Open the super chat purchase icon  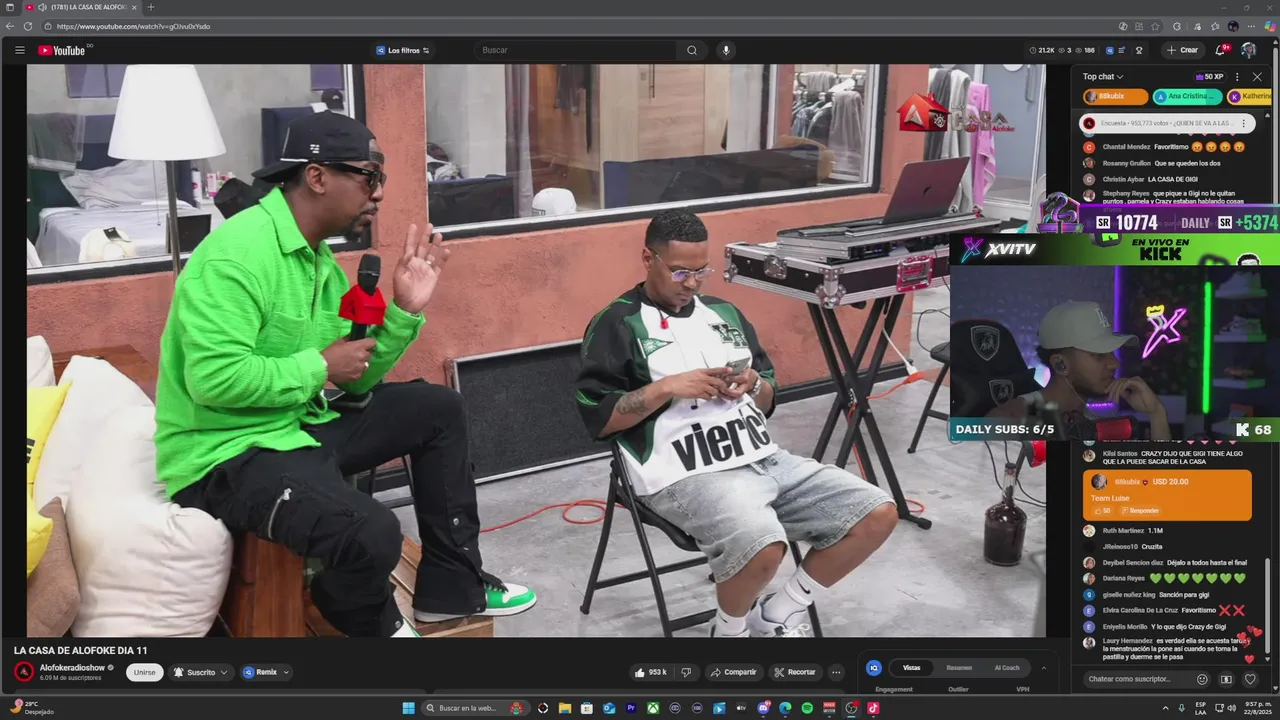(x=1226, y=679)
